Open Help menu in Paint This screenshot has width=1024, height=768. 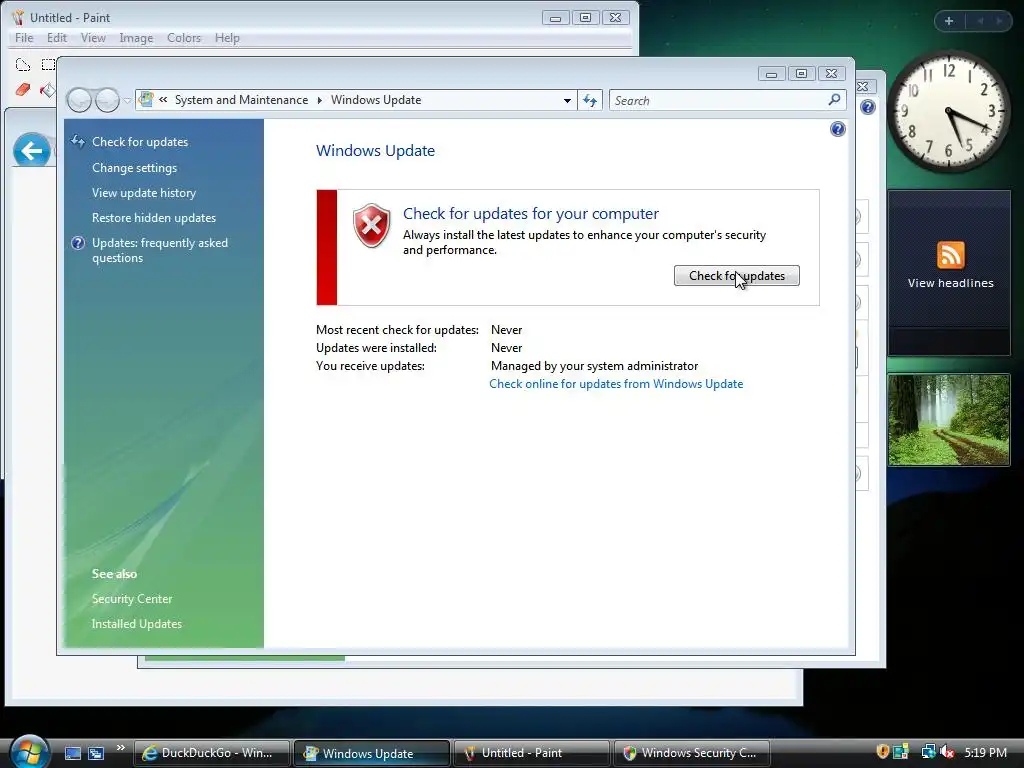point(227,38)
